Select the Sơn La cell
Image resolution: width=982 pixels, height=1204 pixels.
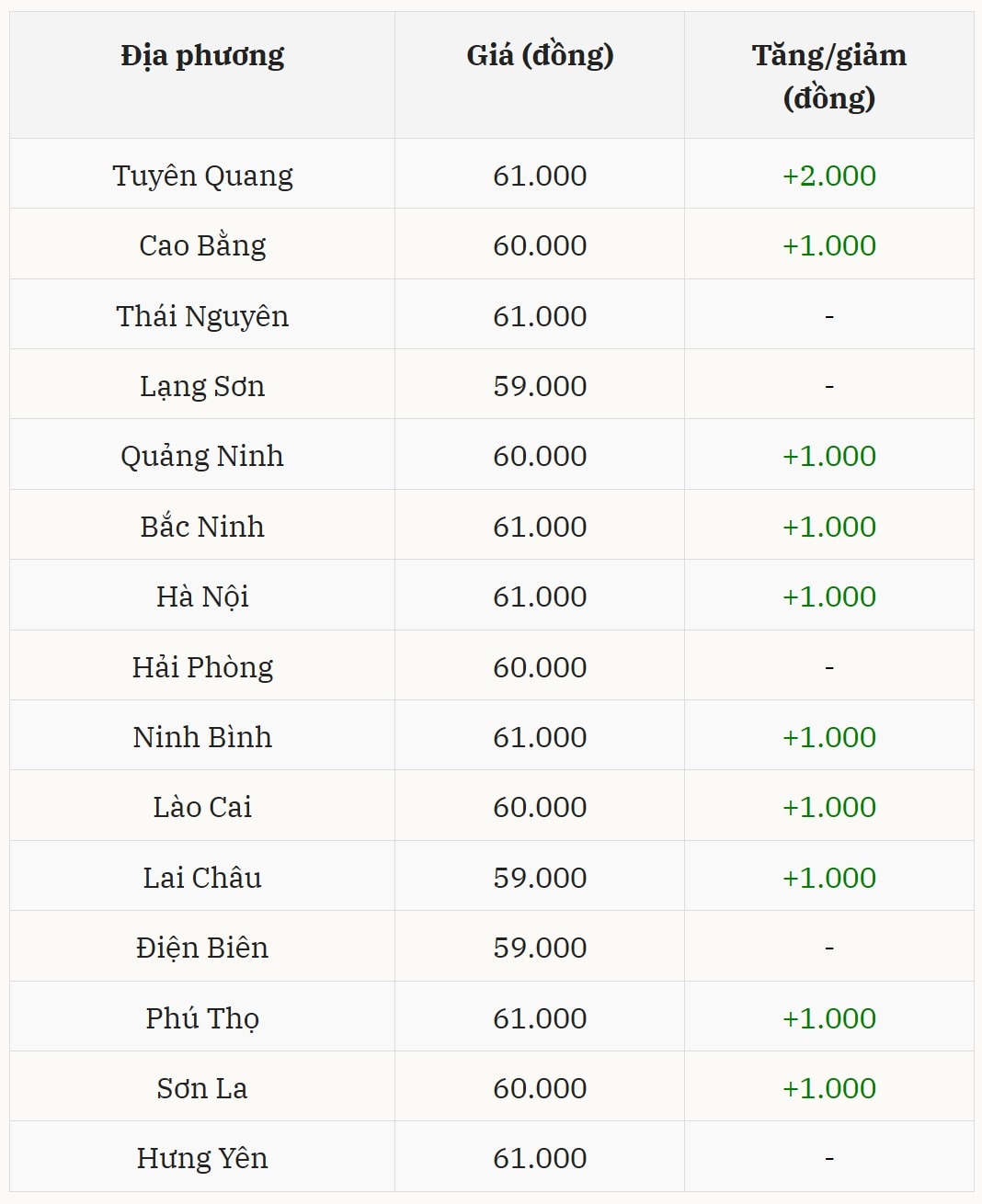pyautogui.click(x=202, y=1088)
